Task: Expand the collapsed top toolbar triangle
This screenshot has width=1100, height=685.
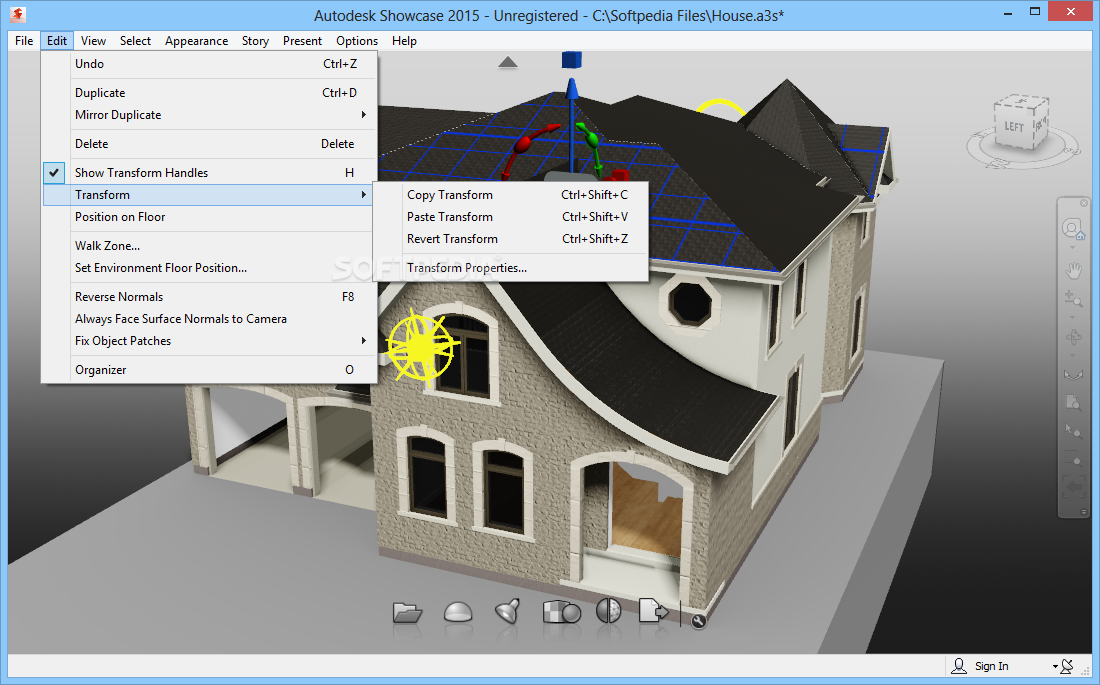Action: tap(508, 62)
